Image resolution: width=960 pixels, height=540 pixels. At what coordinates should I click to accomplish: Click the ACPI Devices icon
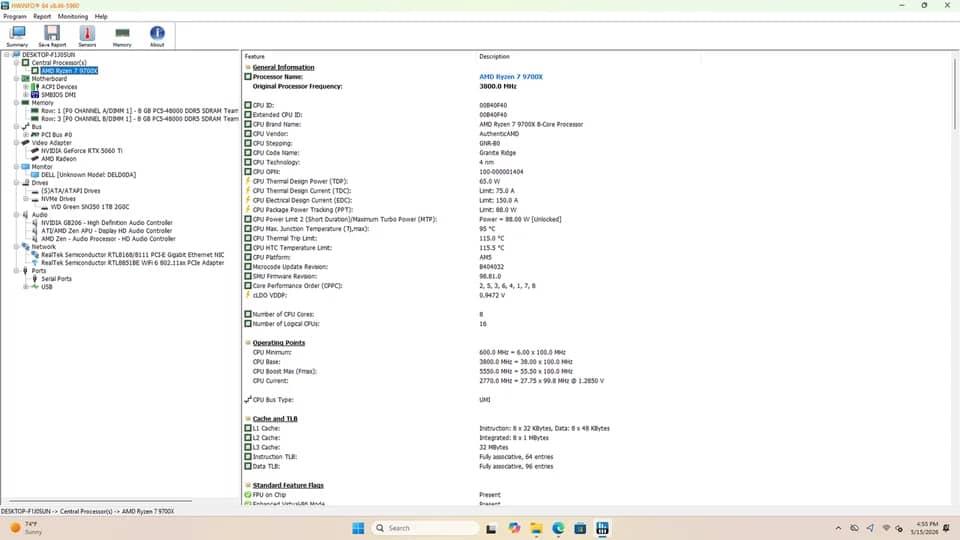pyautogui.click(x=35, y=87)
